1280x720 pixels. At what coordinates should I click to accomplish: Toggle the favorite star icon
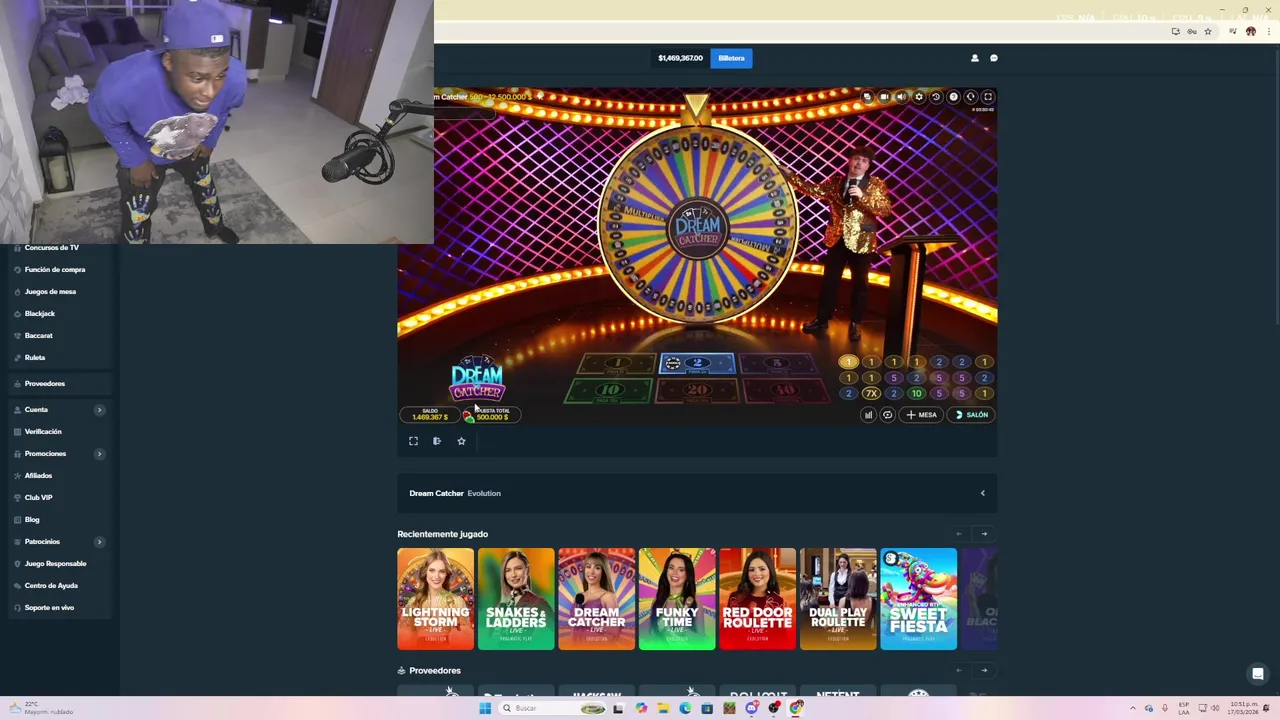[461, 441]
